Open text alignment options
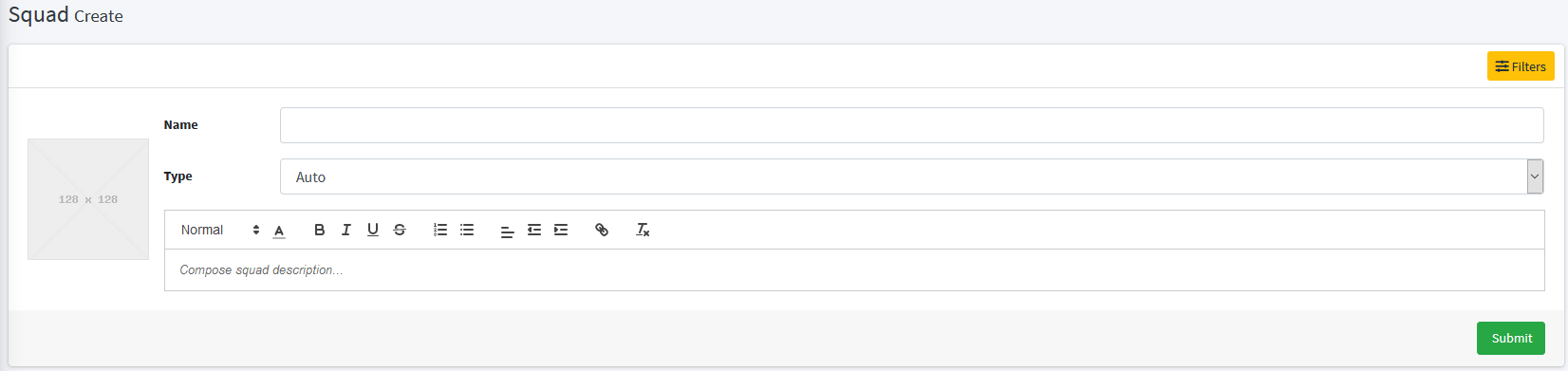Image resolution: width=1568 pixels, height=371 pixels. [x=508, y=230]
